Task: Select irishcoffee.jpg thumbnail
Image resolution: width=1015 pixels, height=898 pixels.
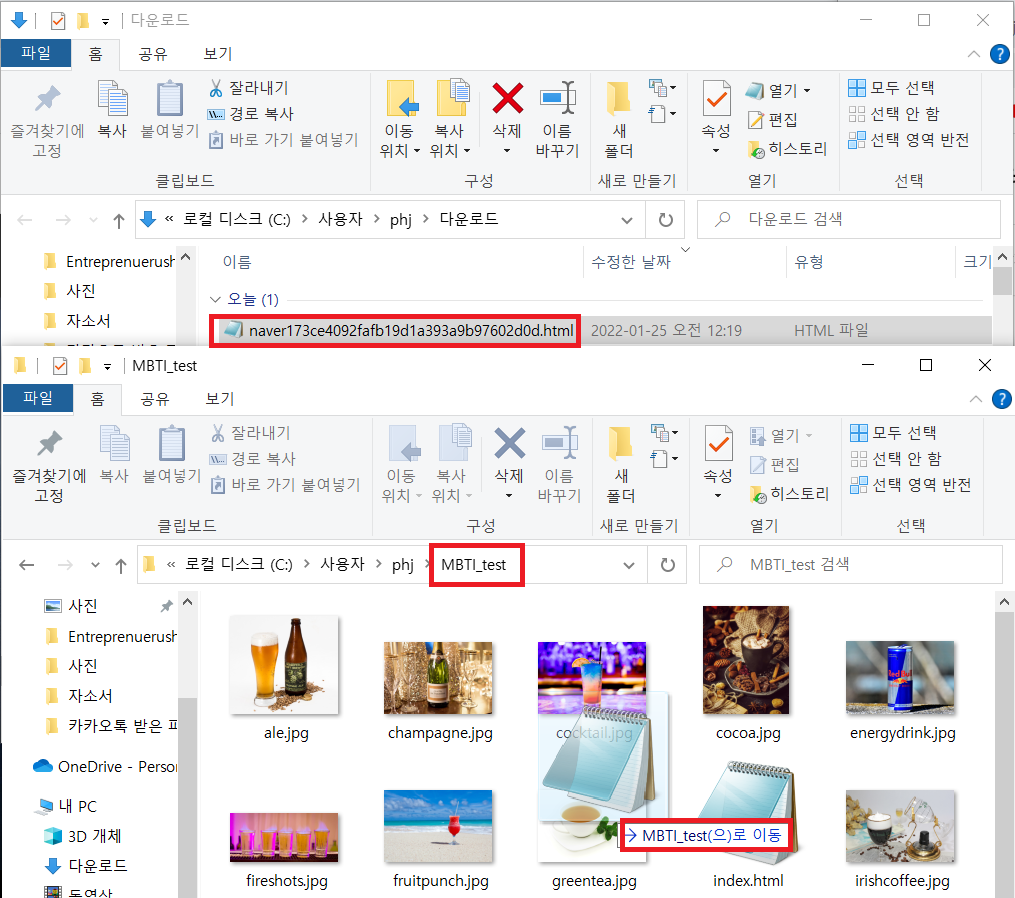Action: pos(900,826)
